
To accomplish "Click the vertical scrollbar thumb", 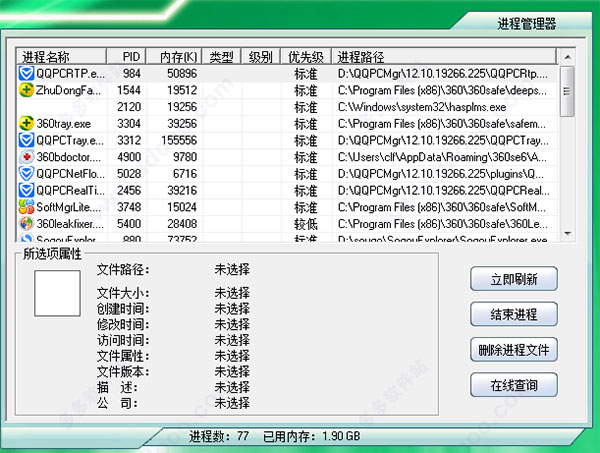I will click(567, 91).
